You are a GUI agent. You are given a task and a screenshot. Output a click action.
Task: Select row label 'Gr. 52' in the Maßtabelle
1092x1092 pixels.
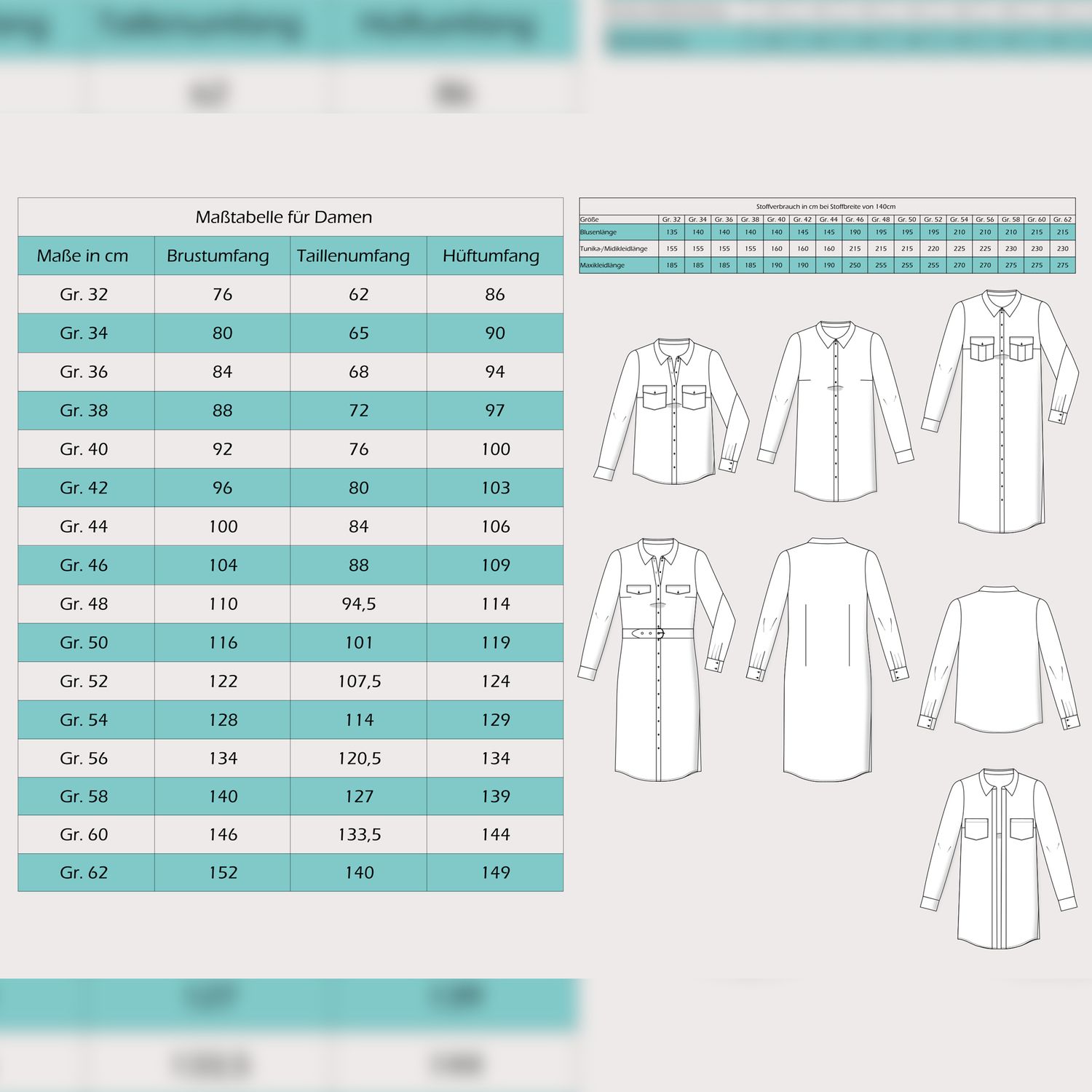[x=84, y=681]
